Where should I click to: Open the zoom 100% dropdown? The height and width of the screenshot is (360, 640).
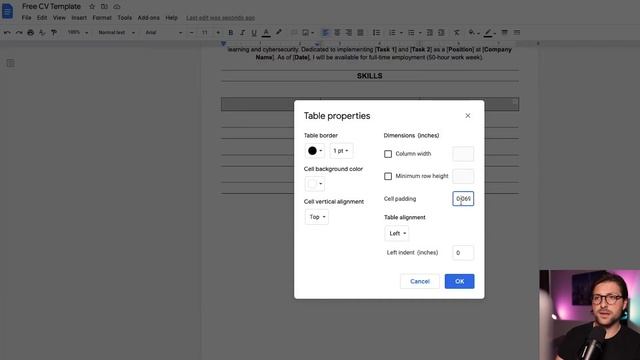(x=78, y=33)
